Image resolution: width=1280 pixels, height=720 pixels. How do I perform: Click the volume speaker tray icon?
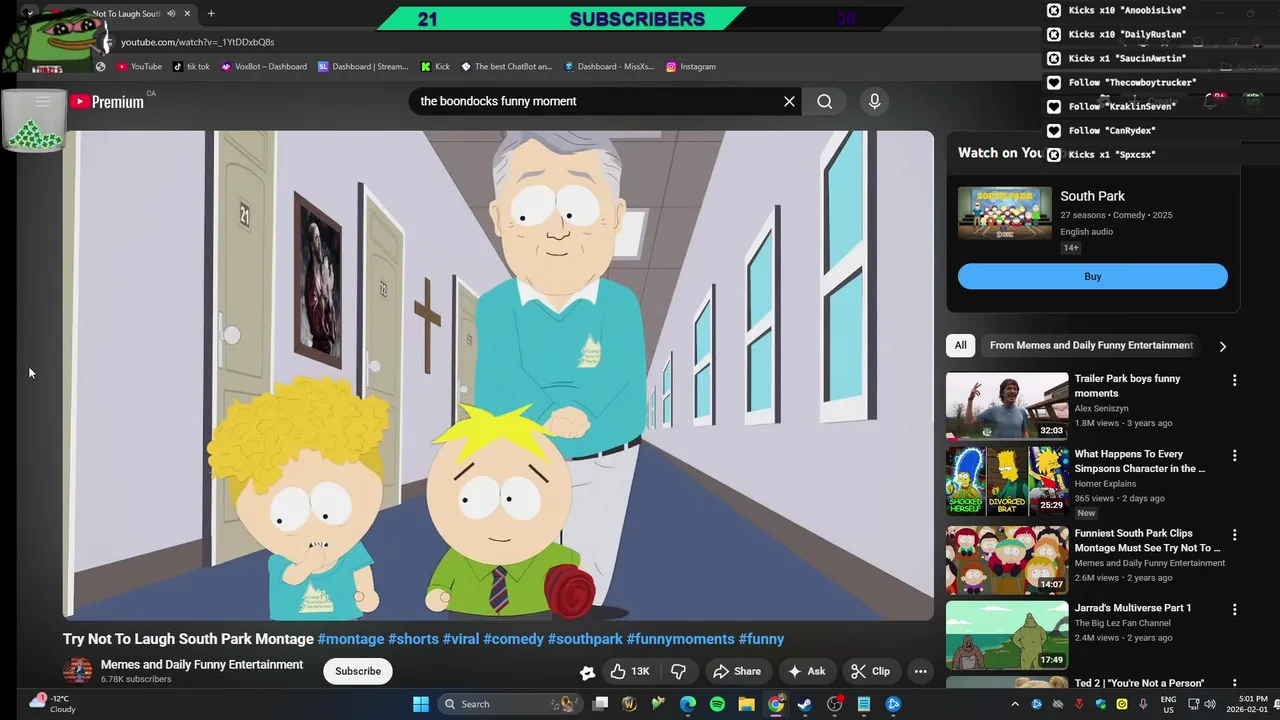(1210, 704)
